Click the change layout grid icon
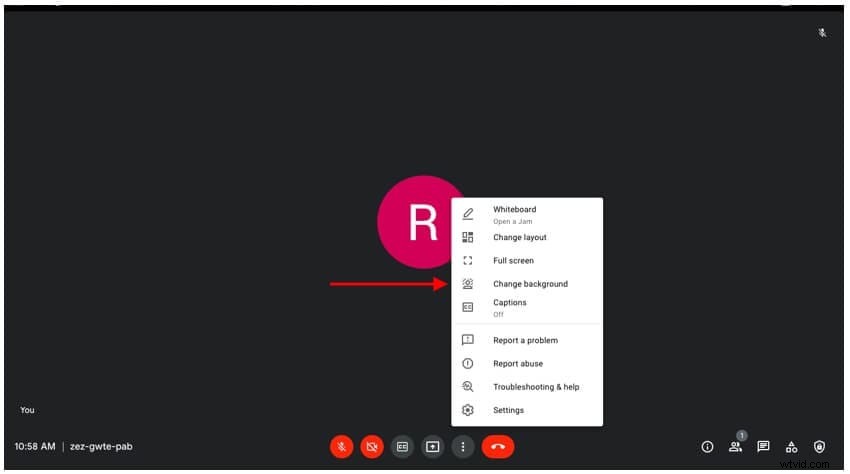The width and height of the screenshot is (850, 474). (468, 238)
